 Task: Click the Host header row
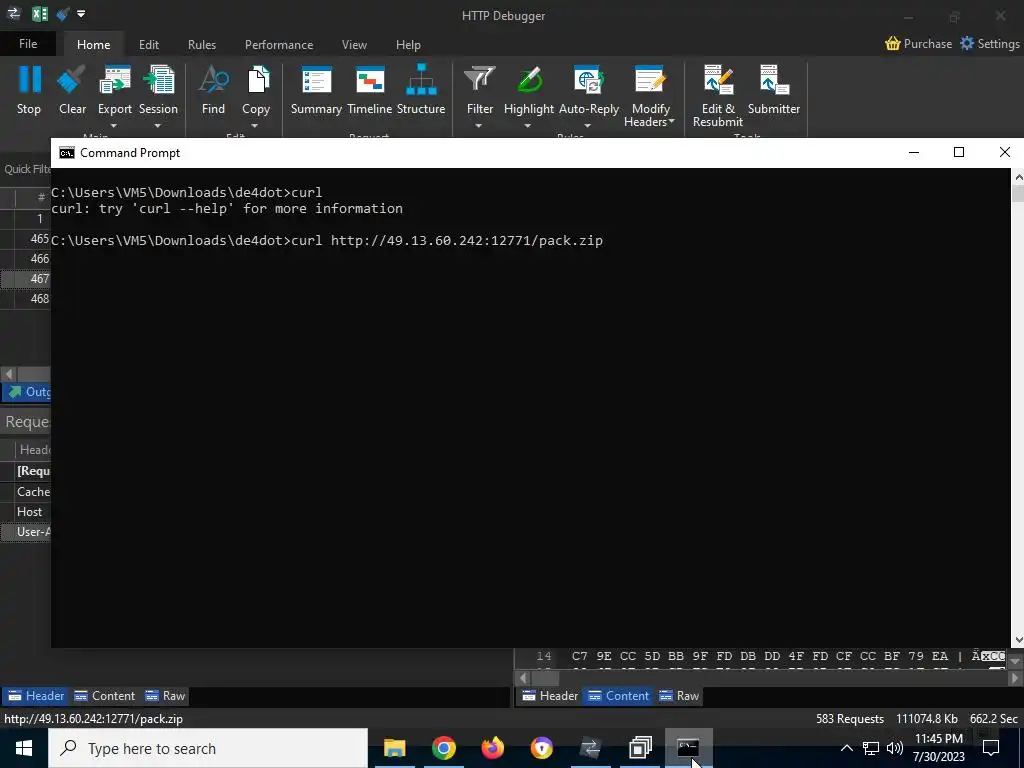point(25,511)
